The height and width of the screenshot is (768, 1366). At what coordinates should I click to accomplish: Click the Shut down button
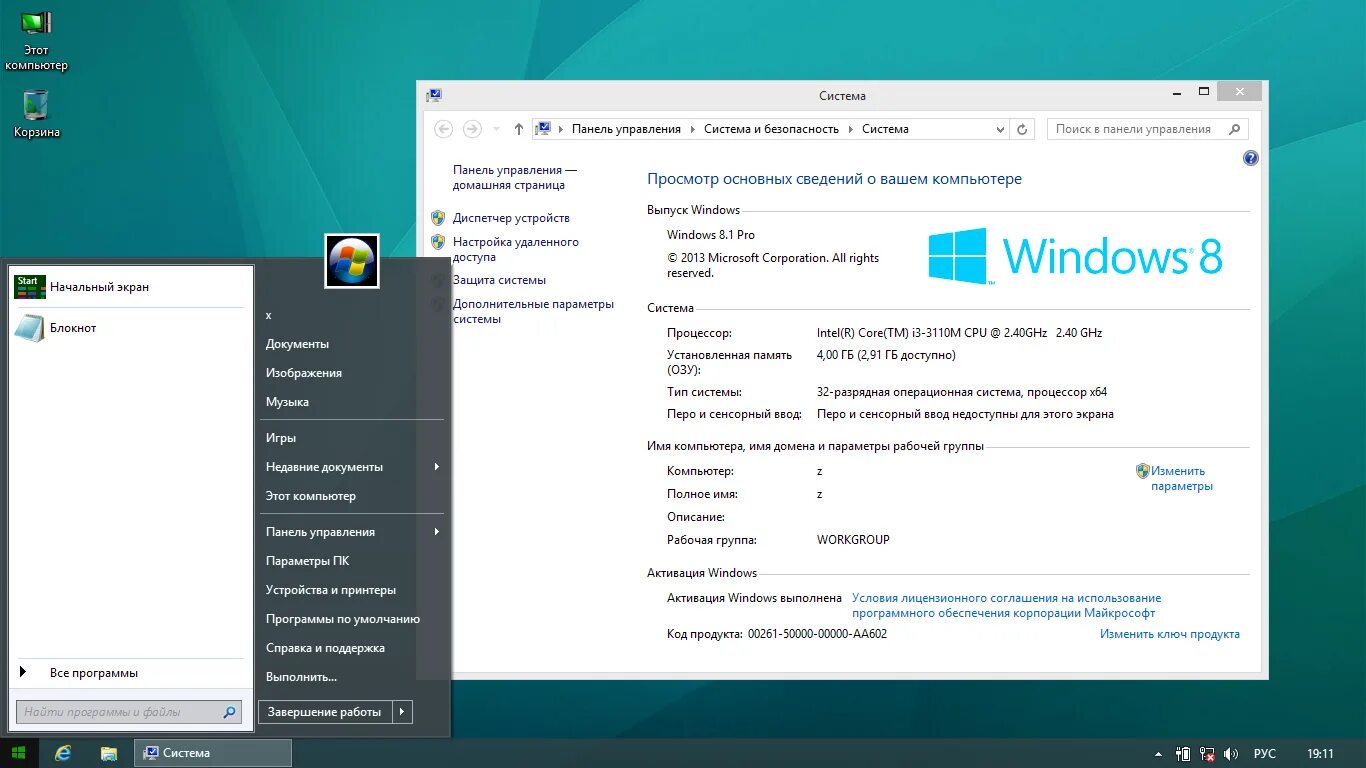click(325, 712)
